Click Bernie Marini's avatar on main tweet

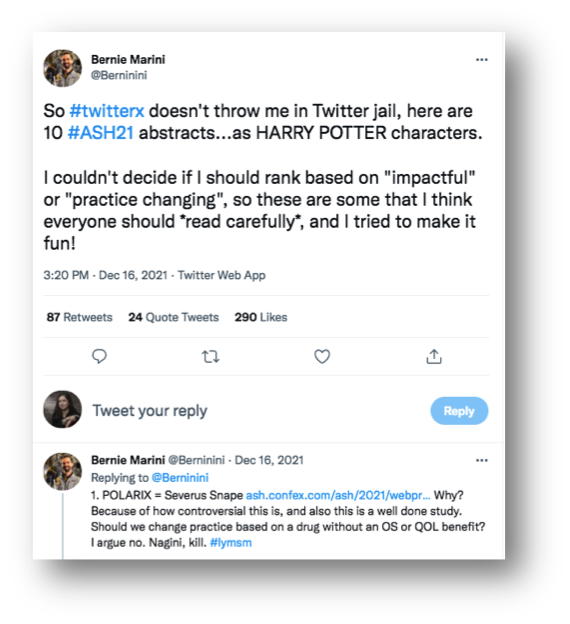coord(62,68)
